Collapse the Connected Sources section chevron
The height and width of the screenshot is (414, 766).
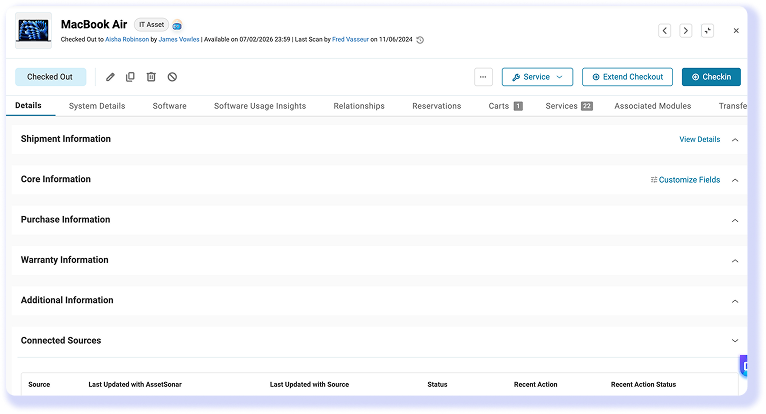pos(735,341)
